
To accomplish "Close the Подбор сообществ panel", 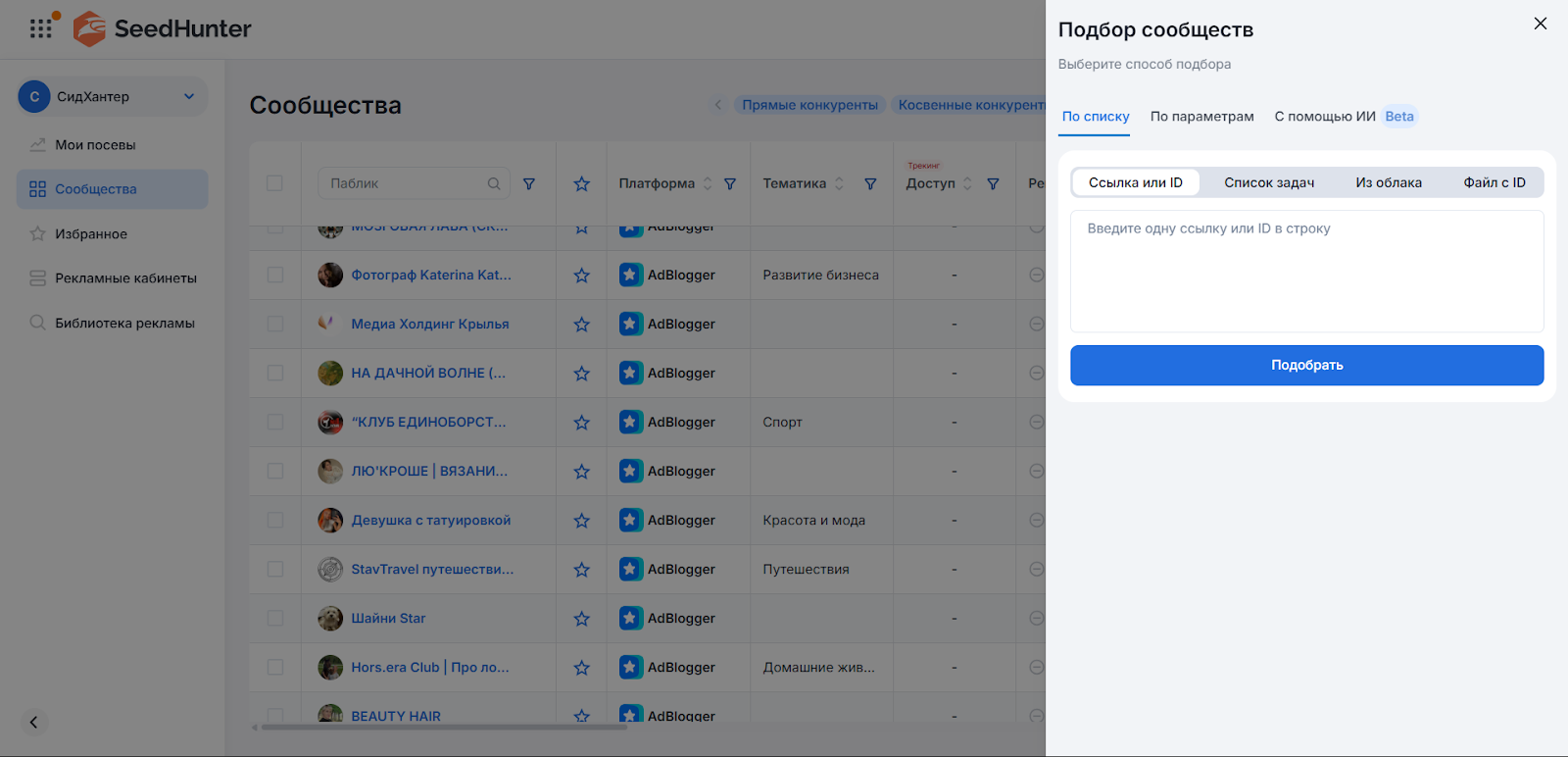I will coord(1540,24).
